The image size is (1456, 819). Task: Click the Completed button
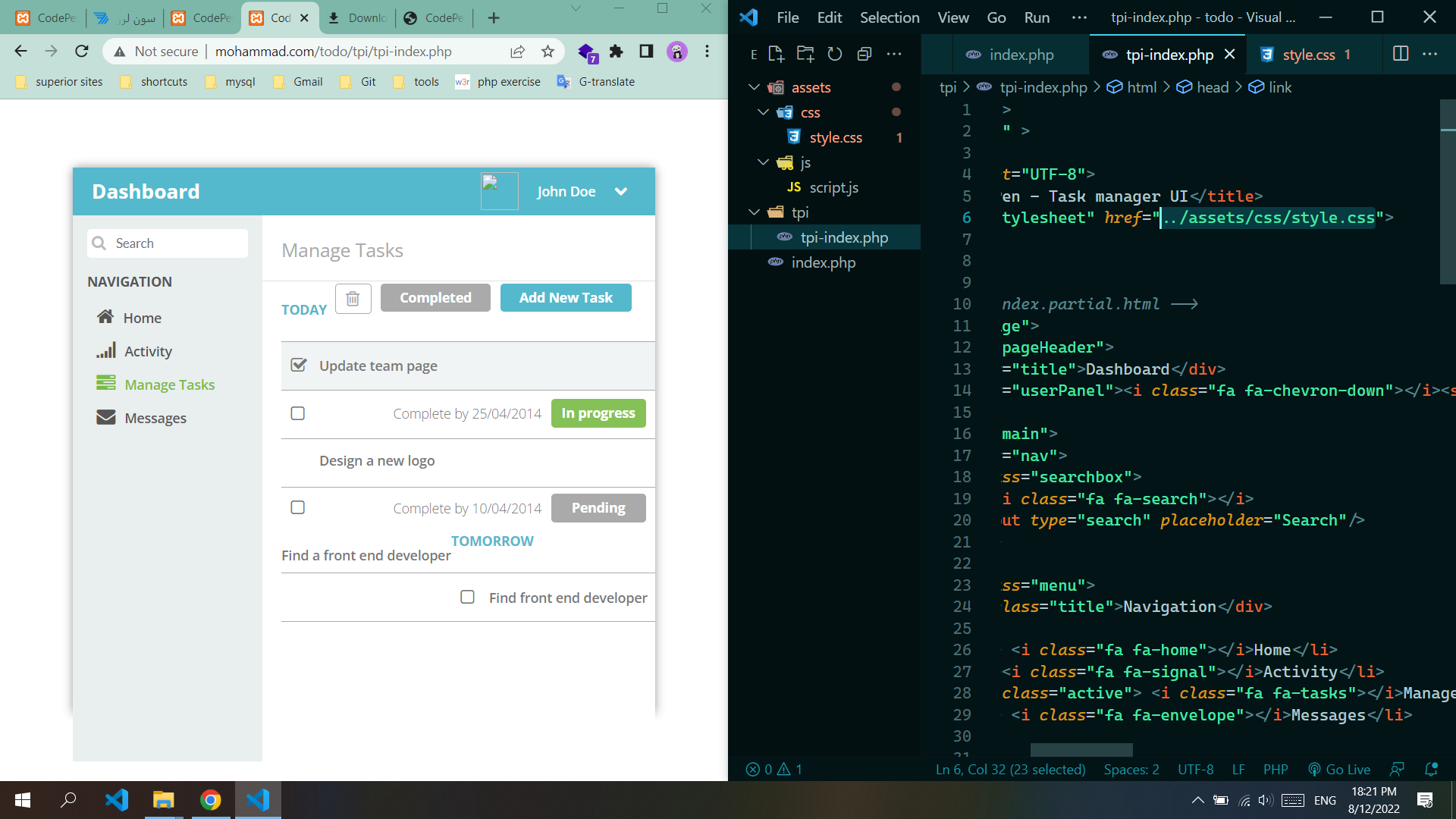coord(435,297)
